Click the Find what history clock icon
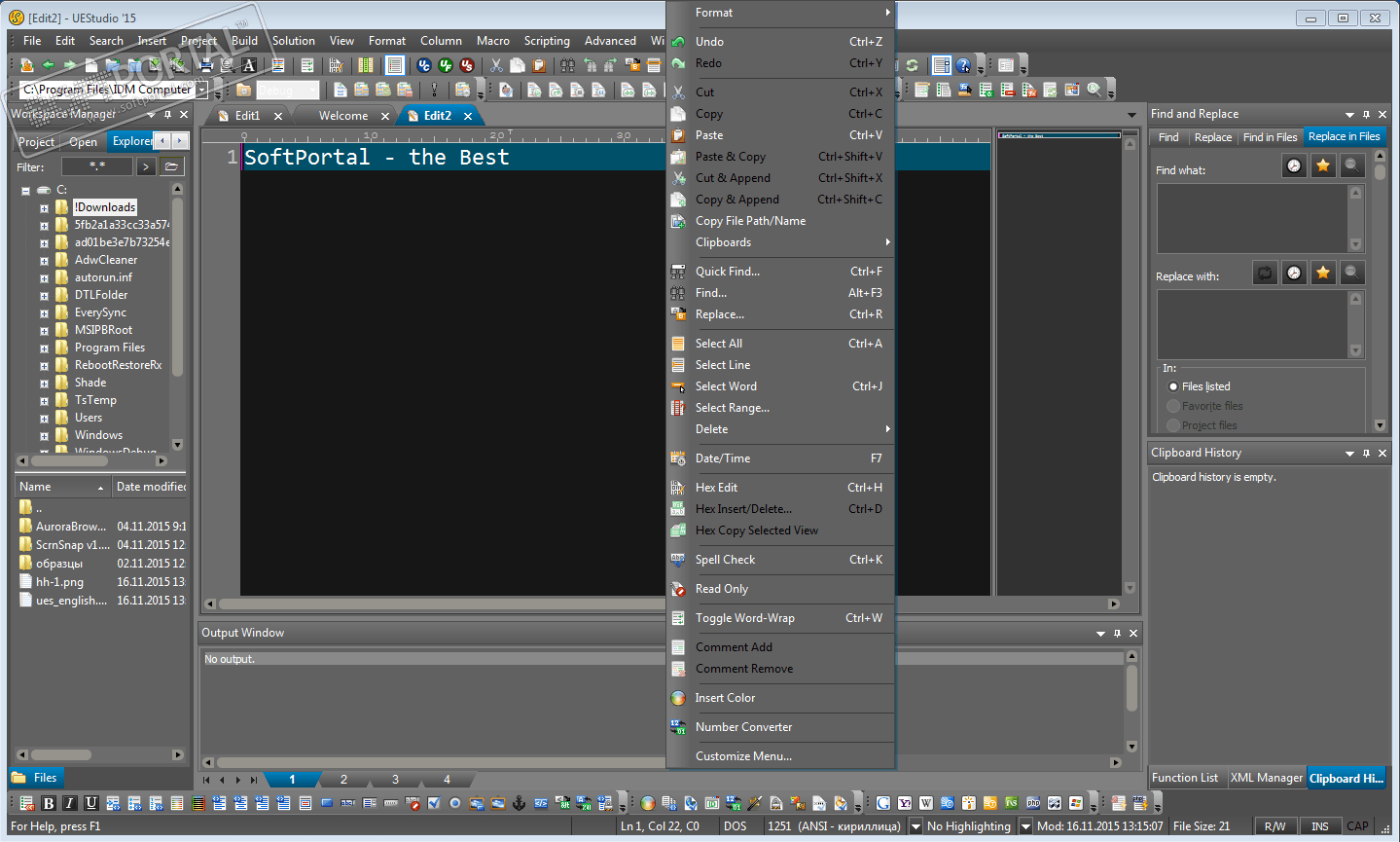Viewport: 1400px width, 842px height. pyautogui.click(x=1293, y=166)
